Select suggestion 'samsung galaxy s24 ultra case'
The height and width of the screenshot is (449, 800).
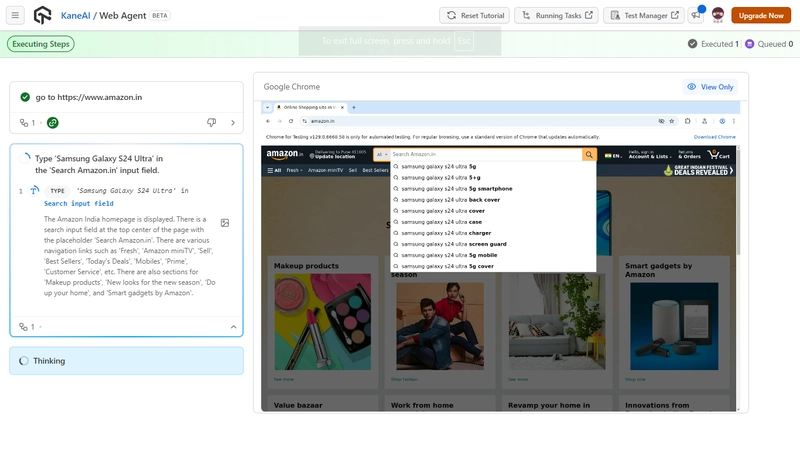click(493, 222)
